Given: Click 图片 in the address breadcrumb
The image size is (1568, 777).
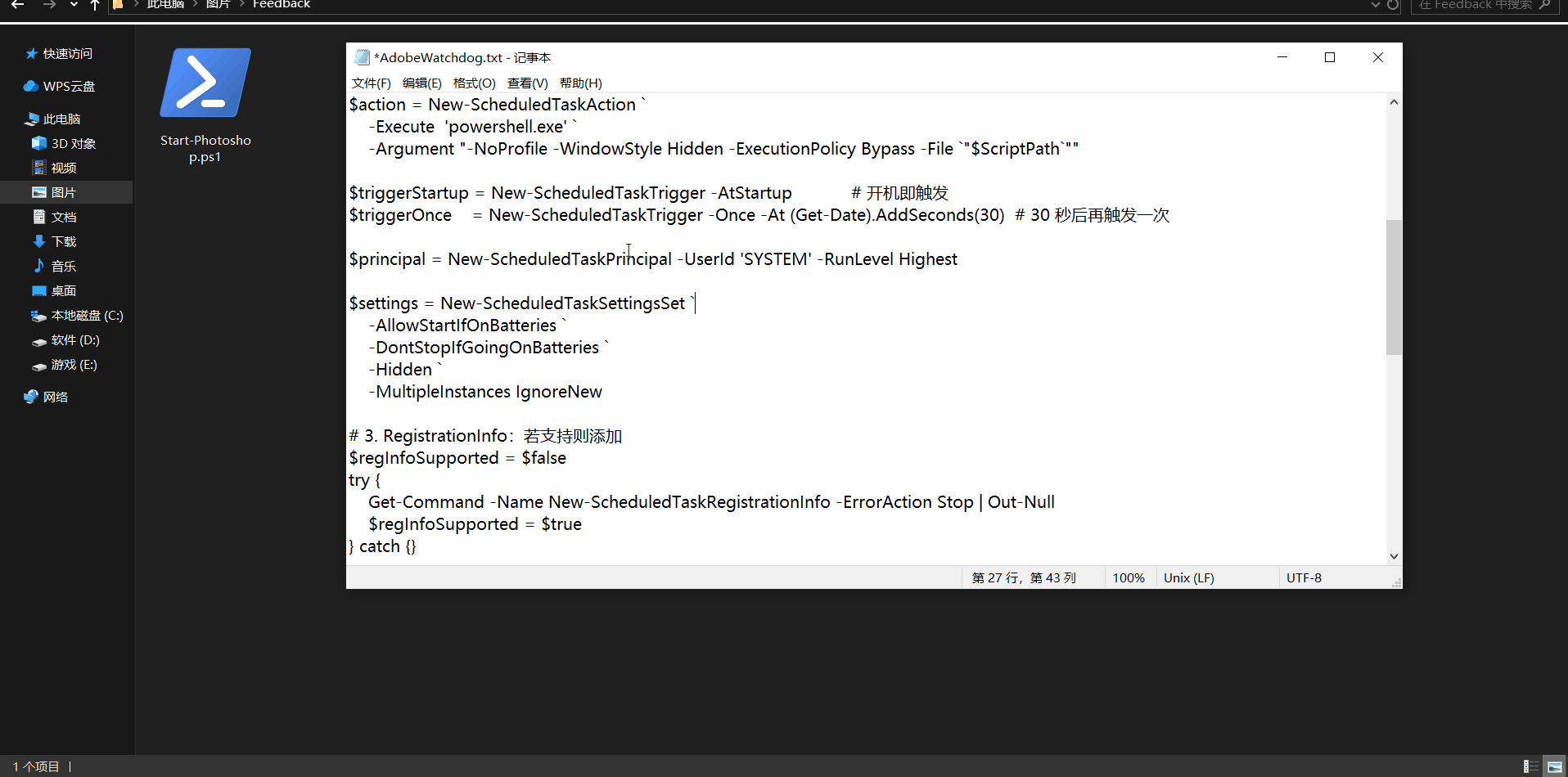Looking at the screenshot, I should [219, 5].
